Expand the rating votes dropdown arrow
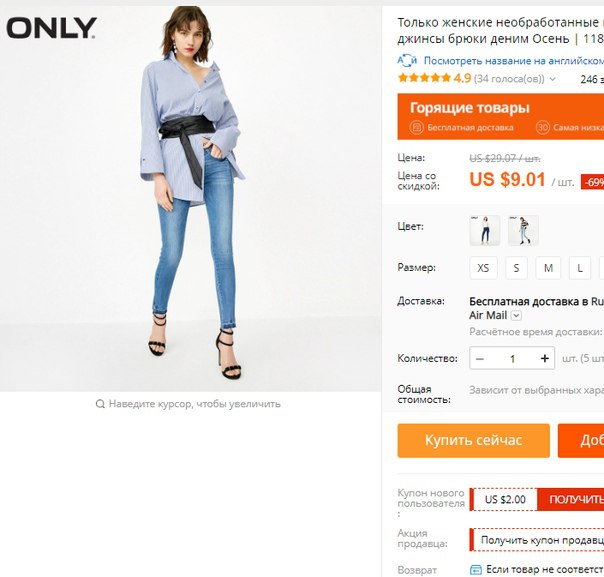This screenshot has height=577, width=604. [552, 79]
